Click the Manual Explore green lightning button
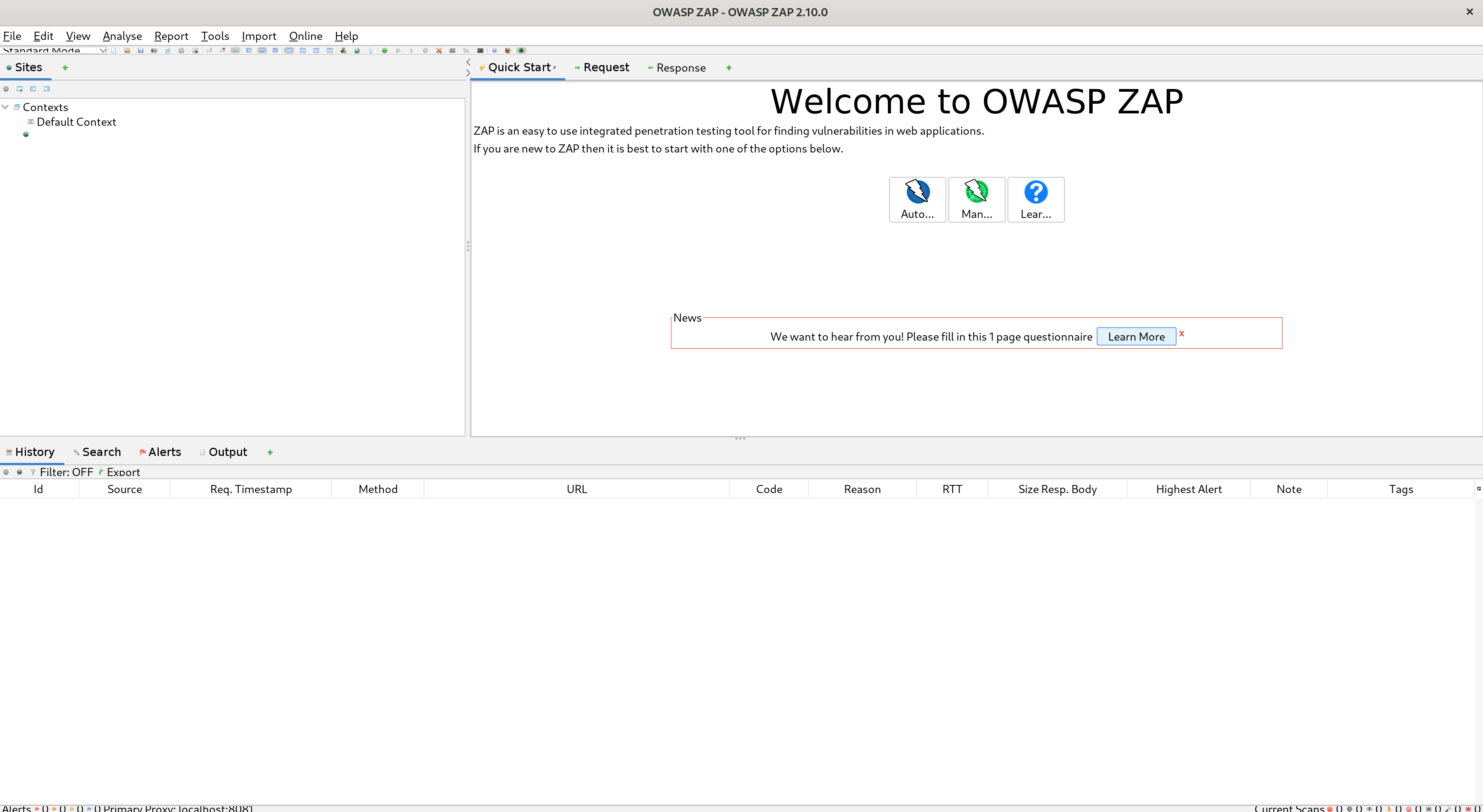This screenshot has height=812, width=1483. coord(977,199)
